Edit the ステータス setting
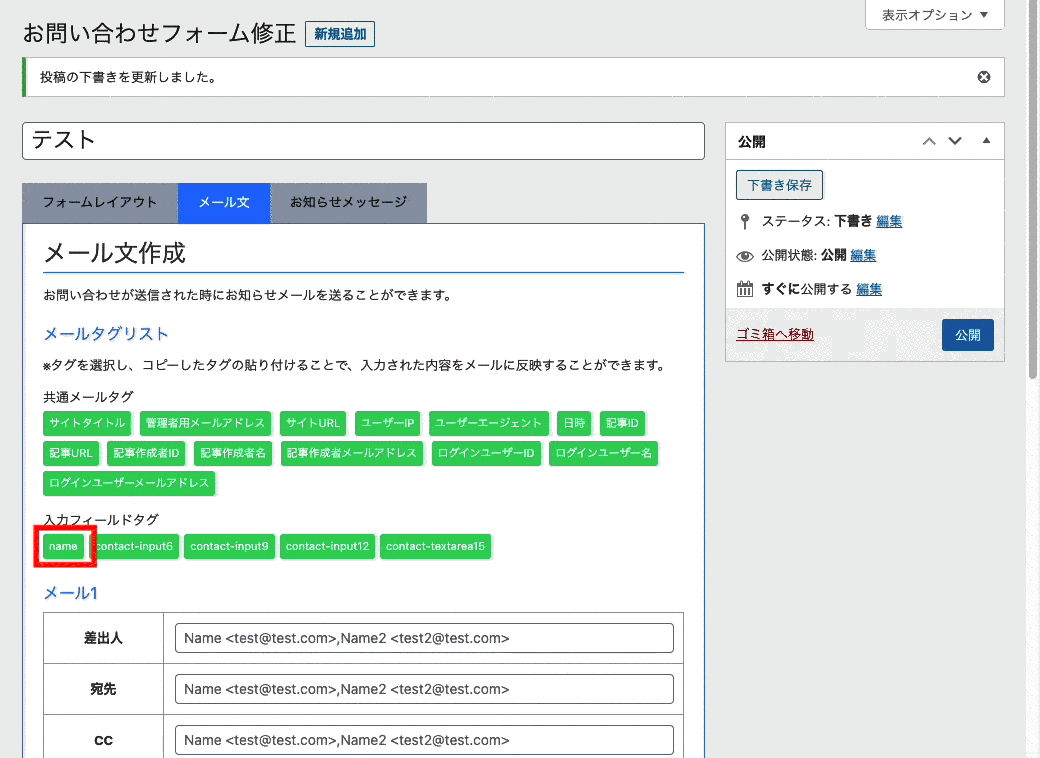Screen dimensions: 1040x758 tap(889, 222)
